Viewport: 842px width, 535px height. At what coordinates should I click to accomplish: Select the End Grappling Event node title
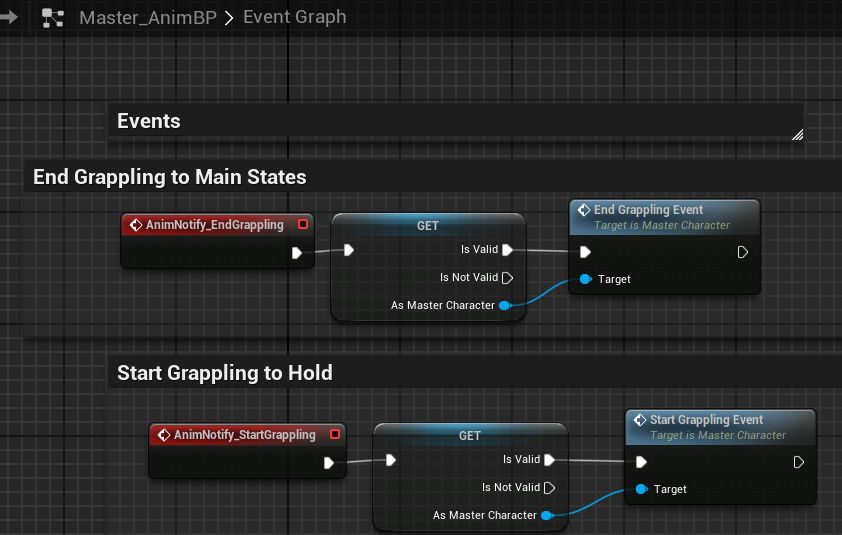[x=648, y=209]
